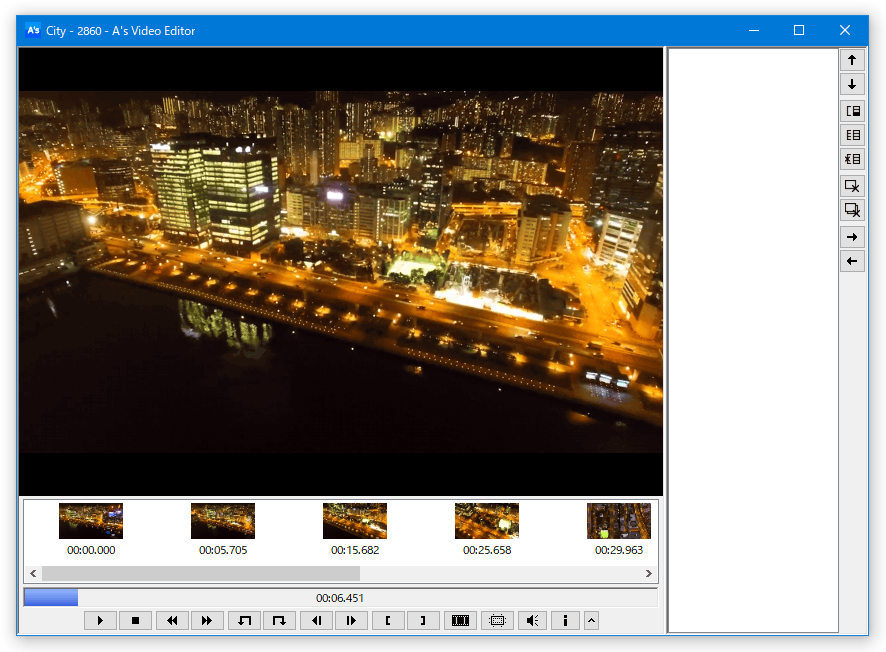The image size is (886, 652).
Task: Select the 00:29.963 thumbnail
Action: pyautogui.click(x=619, y=521)
